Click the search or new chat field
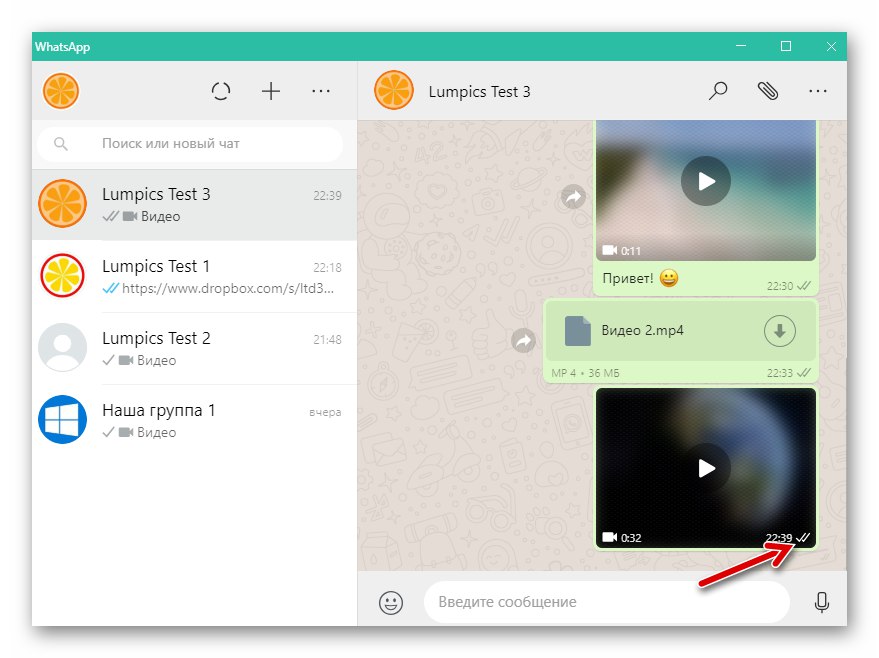 [189, 143]
